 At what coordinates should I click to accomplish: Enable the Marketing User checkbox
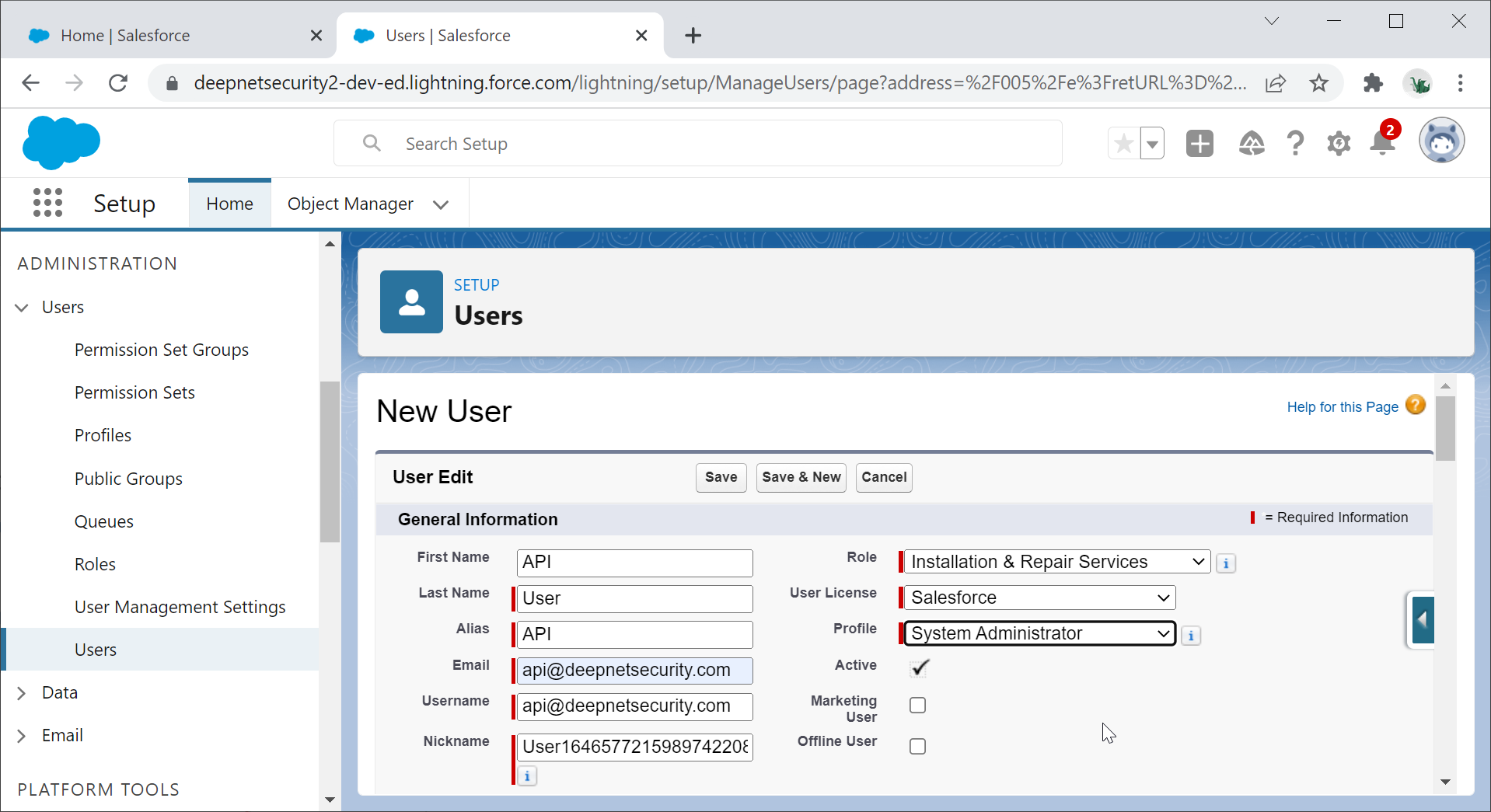[x=918, y=706]
